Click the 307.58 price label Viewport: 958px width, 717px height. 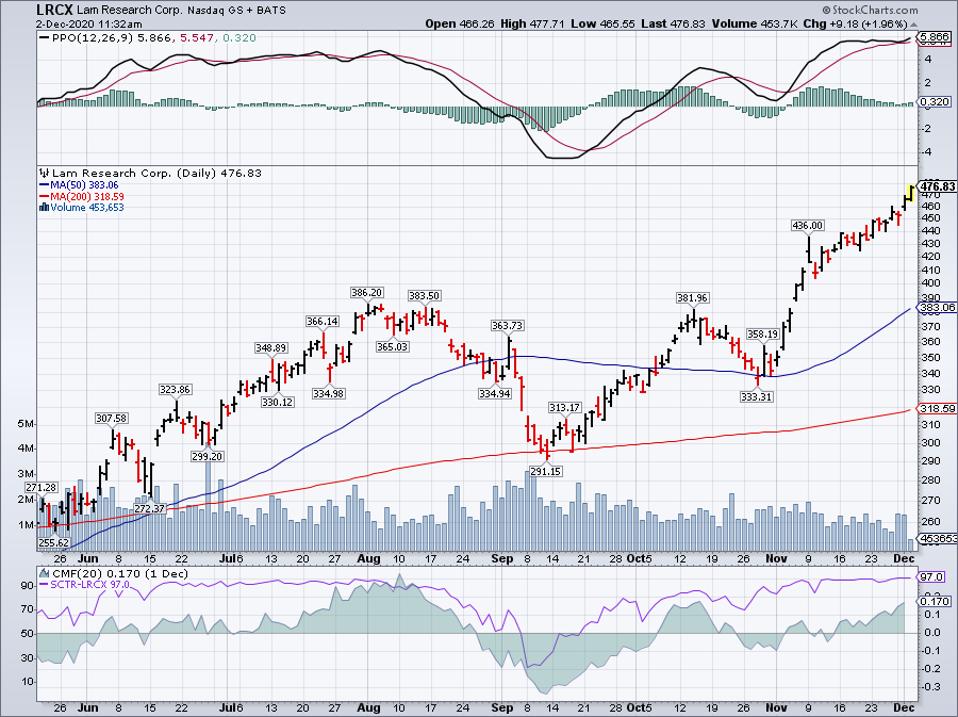[112, 418]
